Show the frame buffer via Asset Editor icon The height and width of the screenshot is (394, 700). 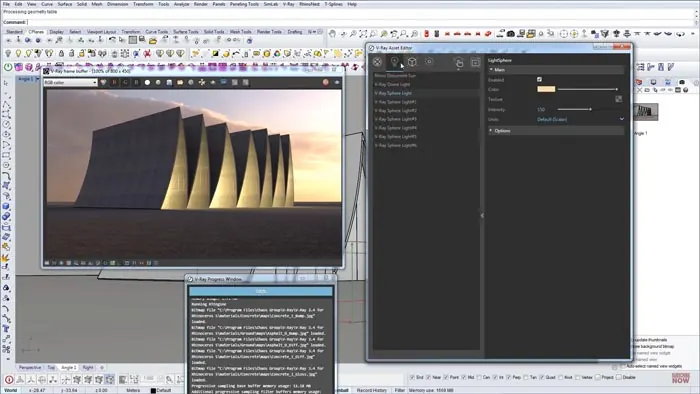pos(475,62)
